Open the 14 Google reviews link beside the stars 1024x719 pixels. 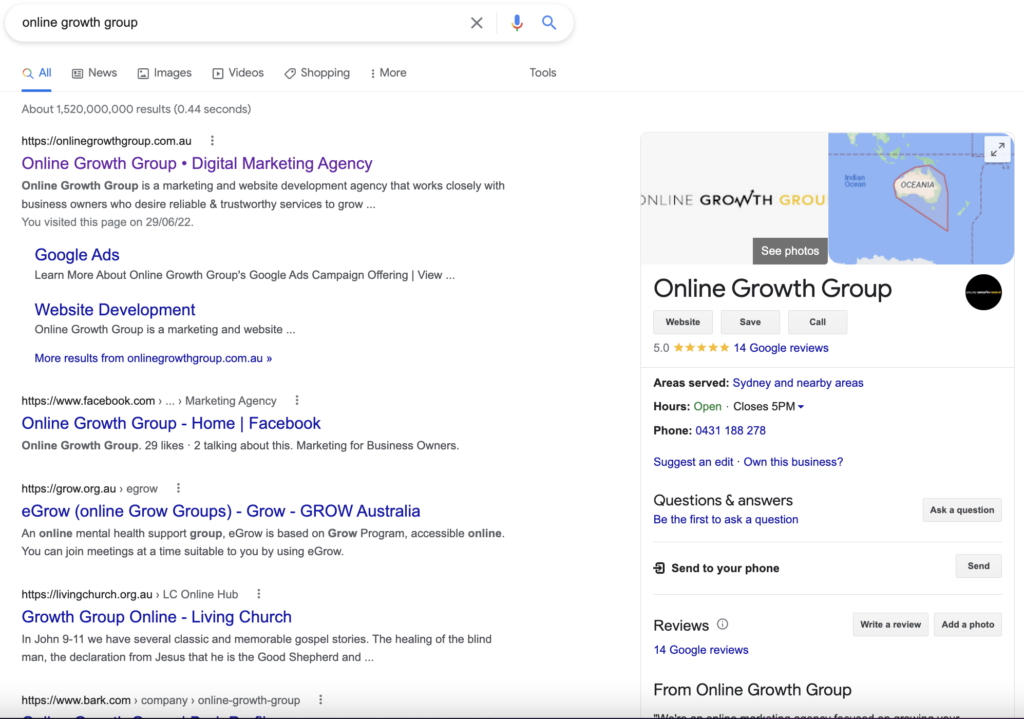click(x=781, y=348)
